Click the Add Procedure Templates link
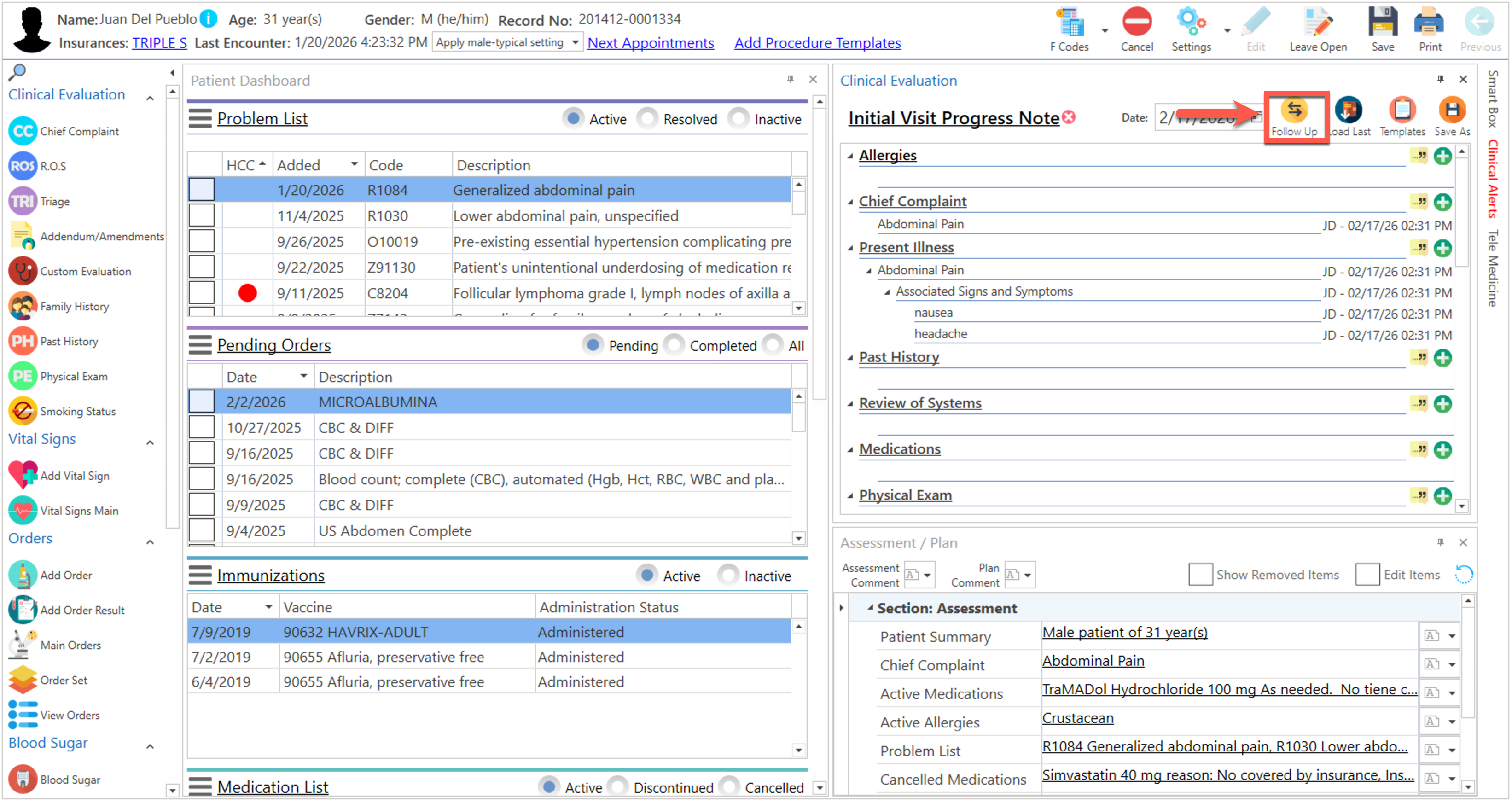This screenshot has height=803, width=1512. tap(817, 43)
